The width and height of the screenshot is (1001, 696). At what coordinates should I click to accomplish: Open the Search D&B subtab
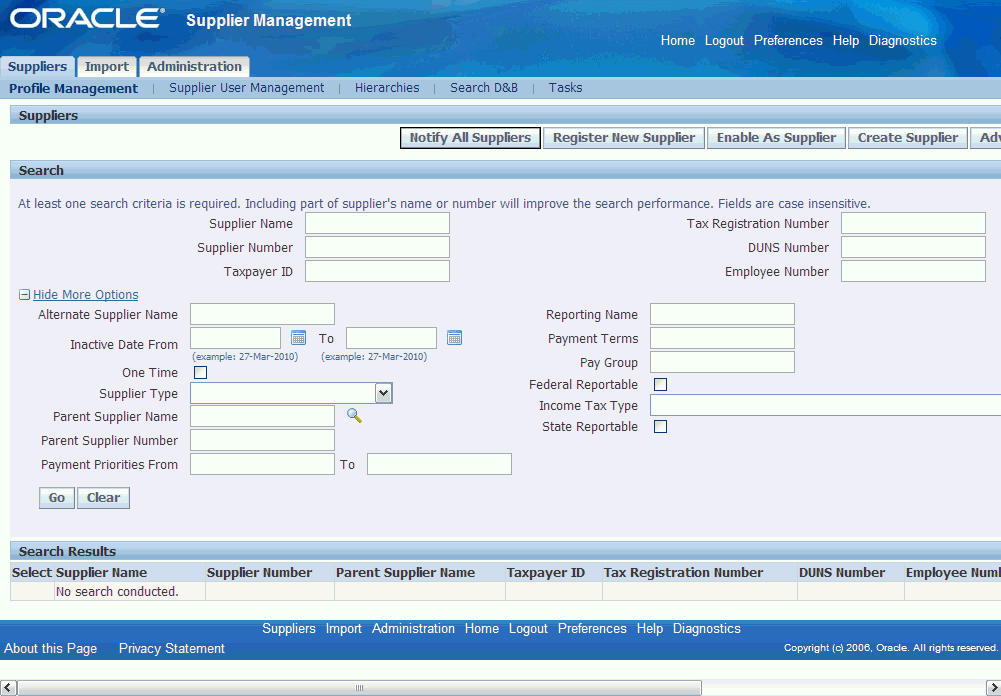(x=484, y=87)
